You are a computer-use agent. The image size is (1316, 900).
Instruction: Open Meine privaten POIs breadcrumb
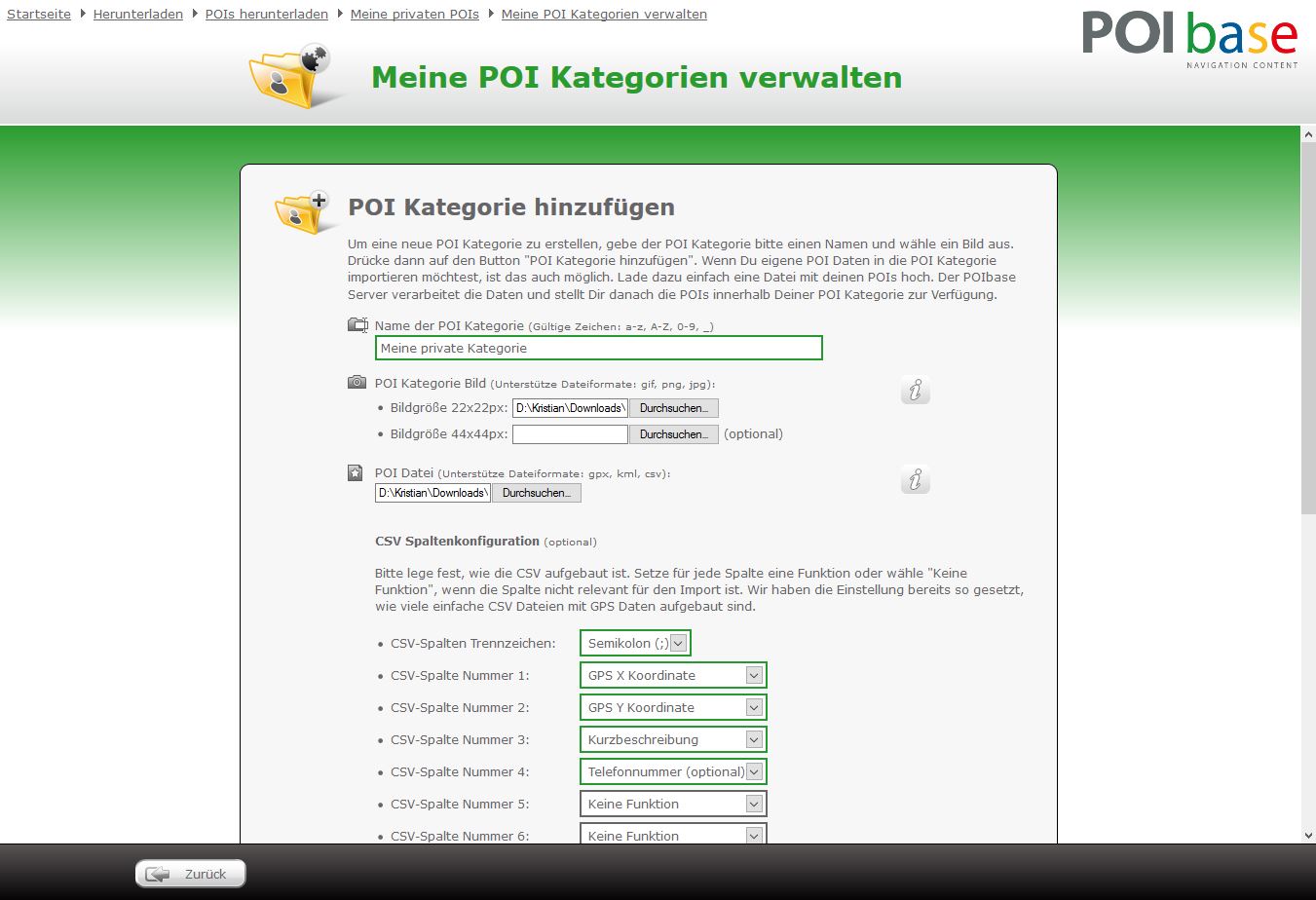coord(415,15)
